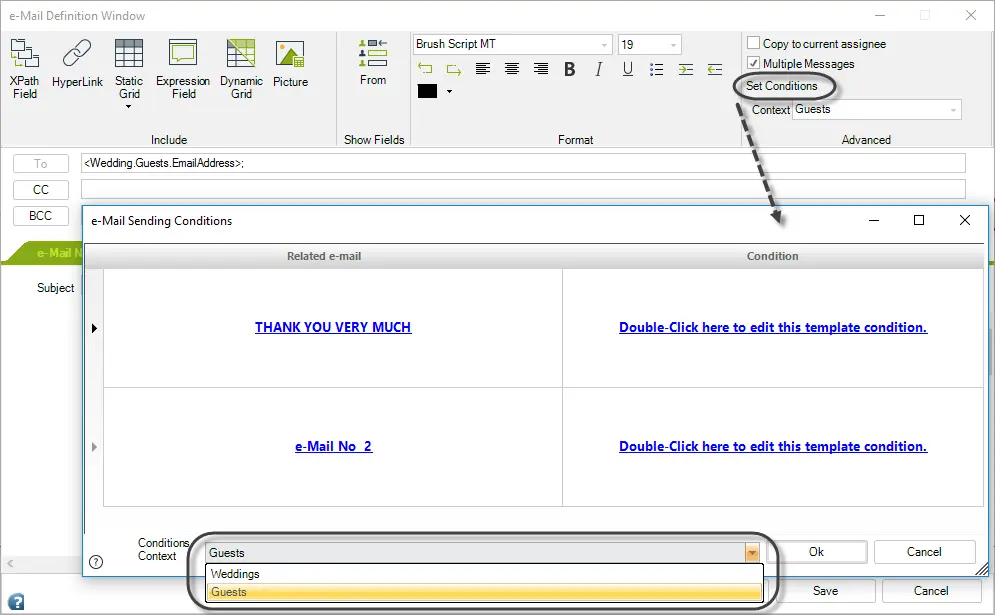Image resolution: width=995 pixels, height=615 pixels.
Task: Click the Set Conditions link
Action: pyautogui.click(x=782, y=86)
